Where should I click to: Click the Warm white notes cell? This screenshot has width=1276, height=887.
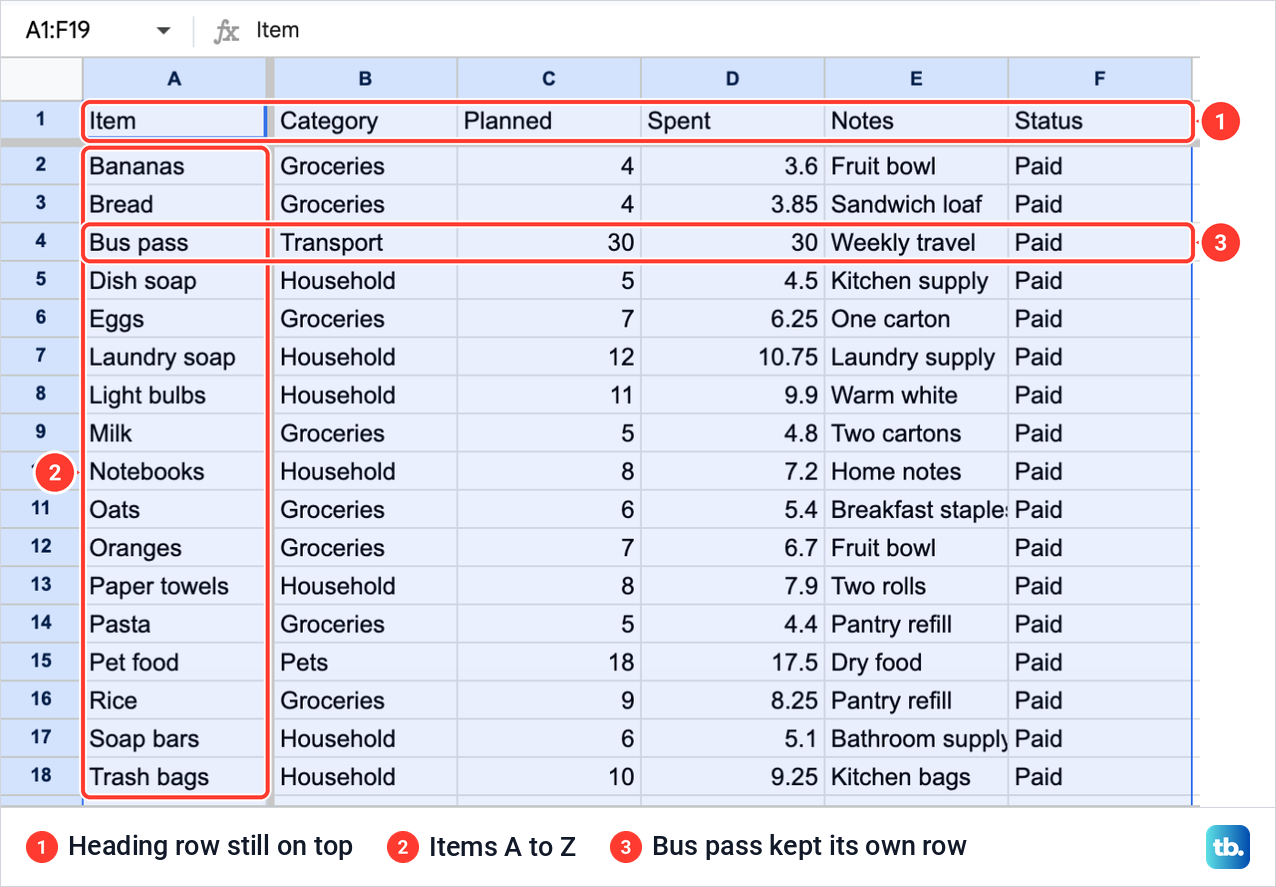pyautogui.click(x=916, y=395)
